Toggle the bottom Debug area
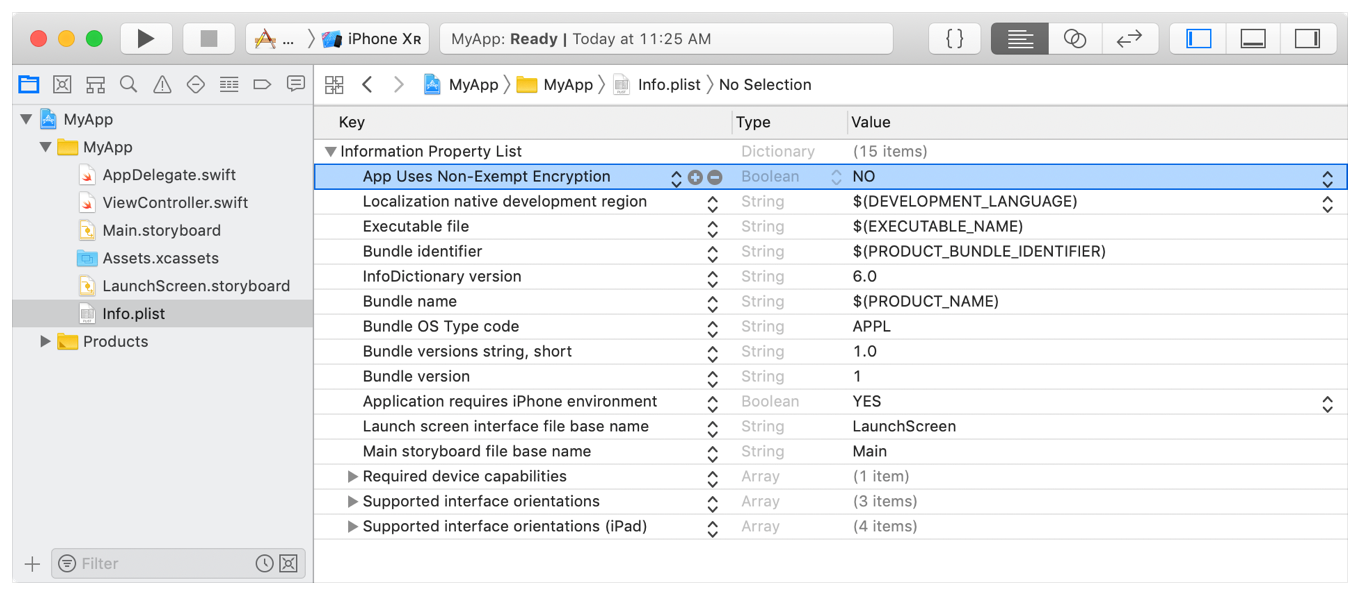1360x595 pixels. click(1253, 39)
